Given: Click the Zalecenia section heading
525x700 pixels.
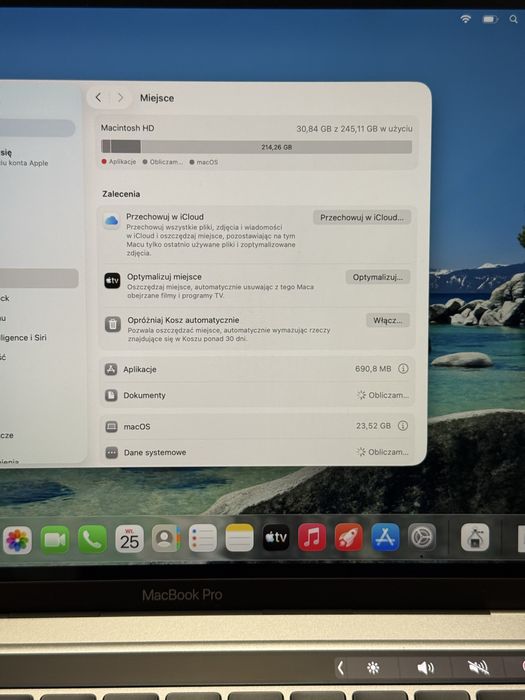Looking at the screenshot, I should [x=121, y=194].
